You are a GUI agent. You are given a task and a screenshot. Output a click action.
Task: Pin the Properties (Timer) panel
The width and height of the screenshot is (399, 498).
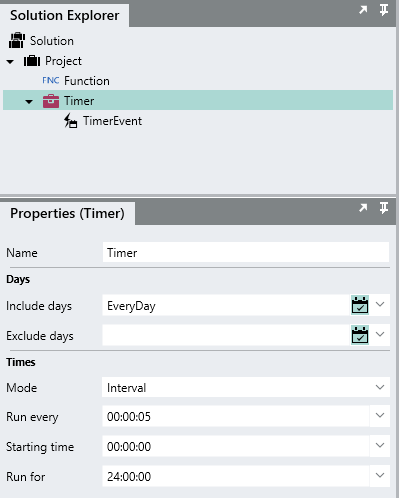[384, 208]
